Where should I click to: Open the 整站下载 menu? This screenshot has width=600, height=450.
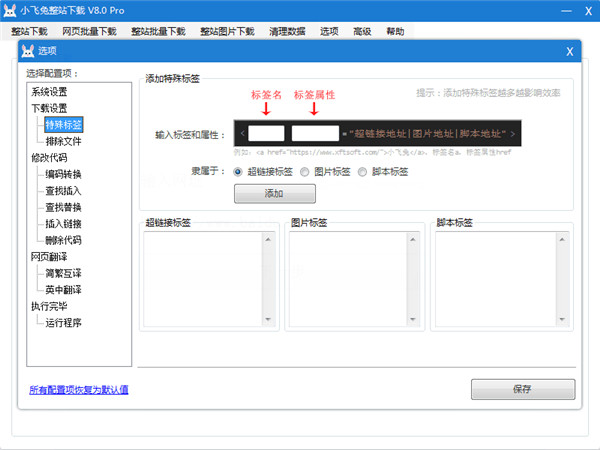(x=29, y=31)
